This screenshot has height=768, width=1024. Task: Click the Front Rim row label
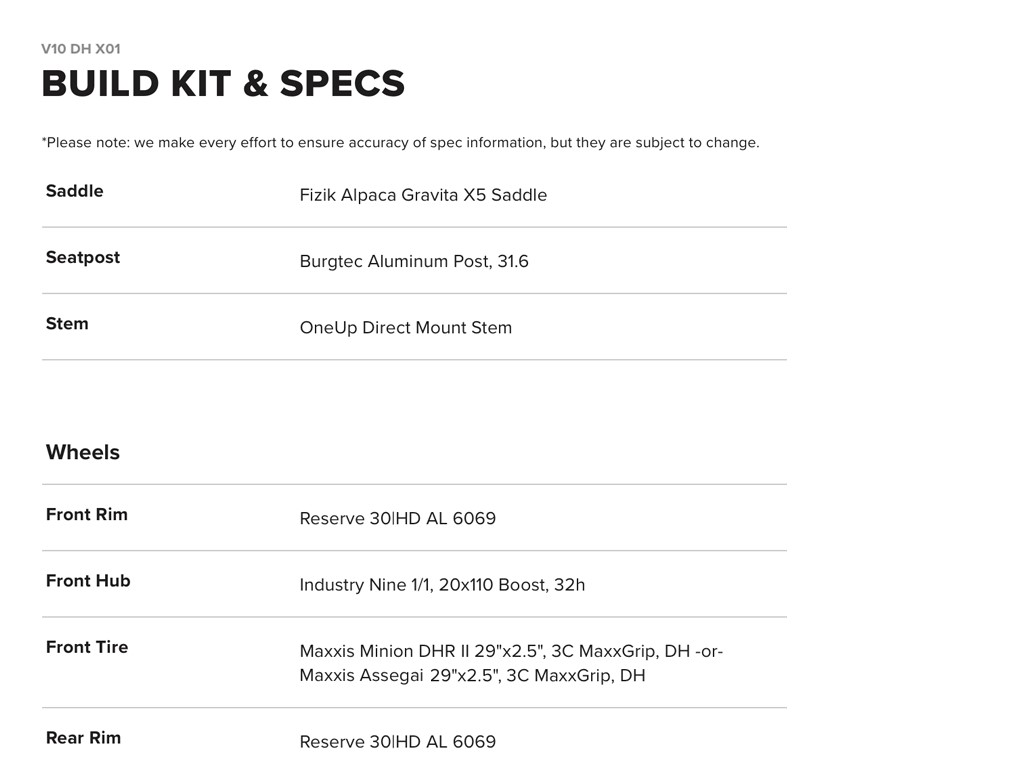pos(87,514)
